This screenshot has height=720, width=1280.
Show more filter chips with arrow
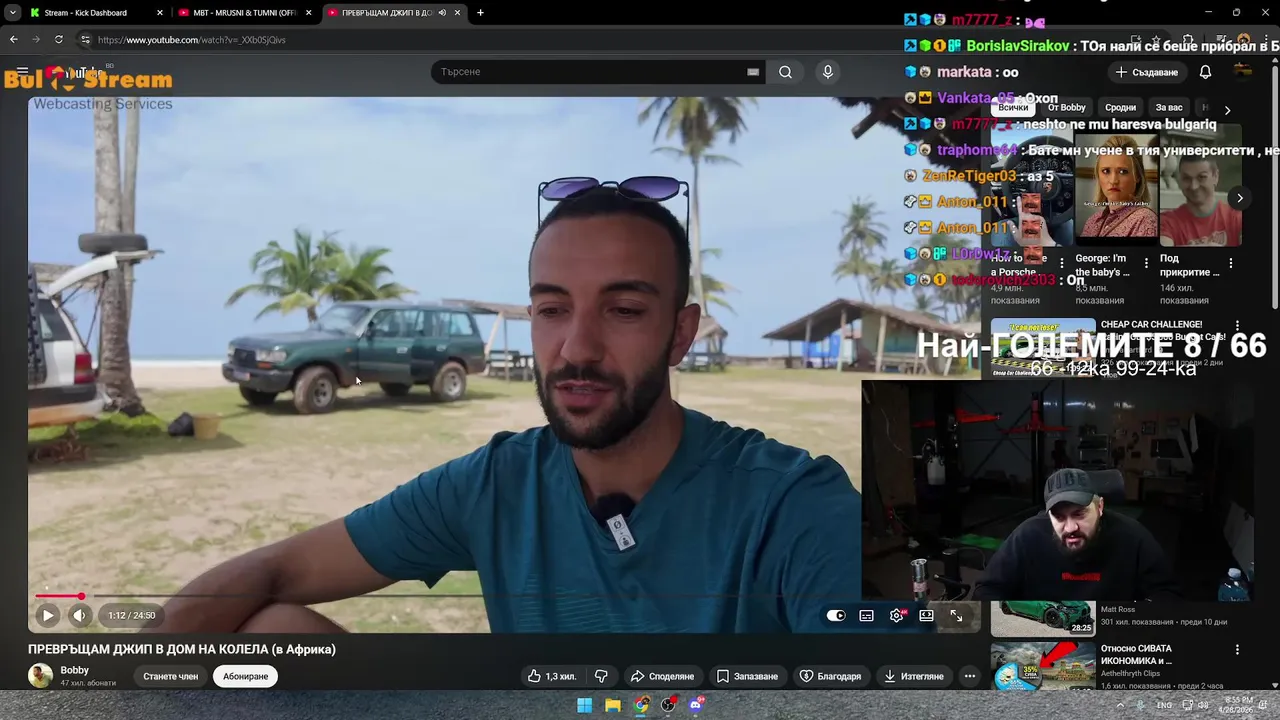pos(1227,109)
